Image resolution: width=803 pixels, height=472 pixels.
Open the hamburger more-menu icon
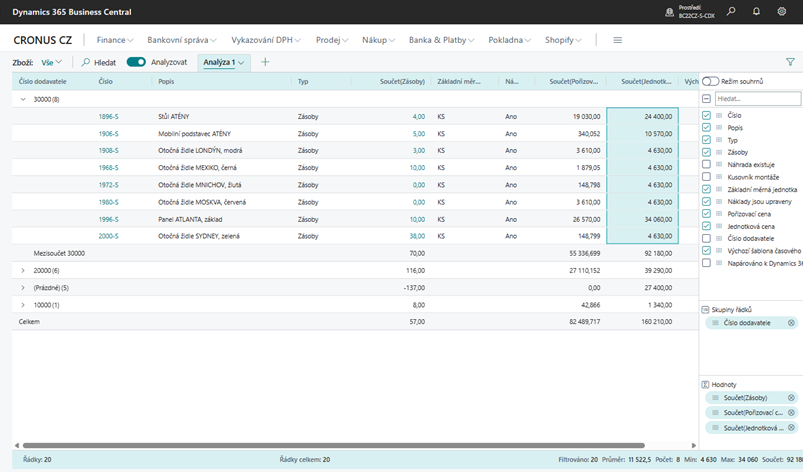click(617, 40)
